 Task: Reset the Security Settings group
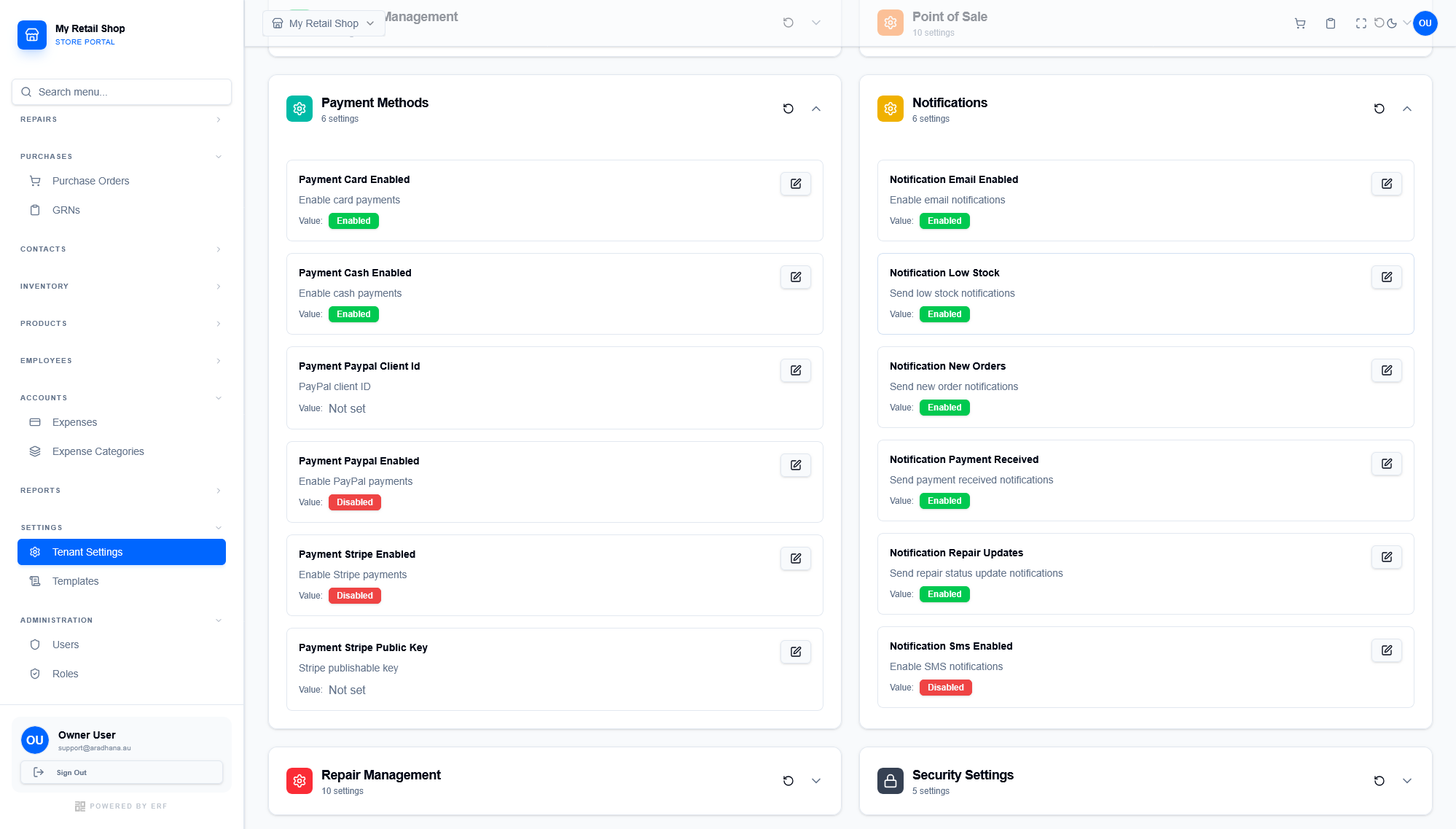click(x=1379, y=781)
